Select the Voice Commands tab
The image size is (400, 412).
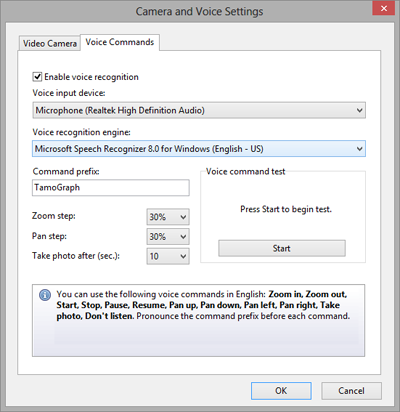tap(120, 42)
